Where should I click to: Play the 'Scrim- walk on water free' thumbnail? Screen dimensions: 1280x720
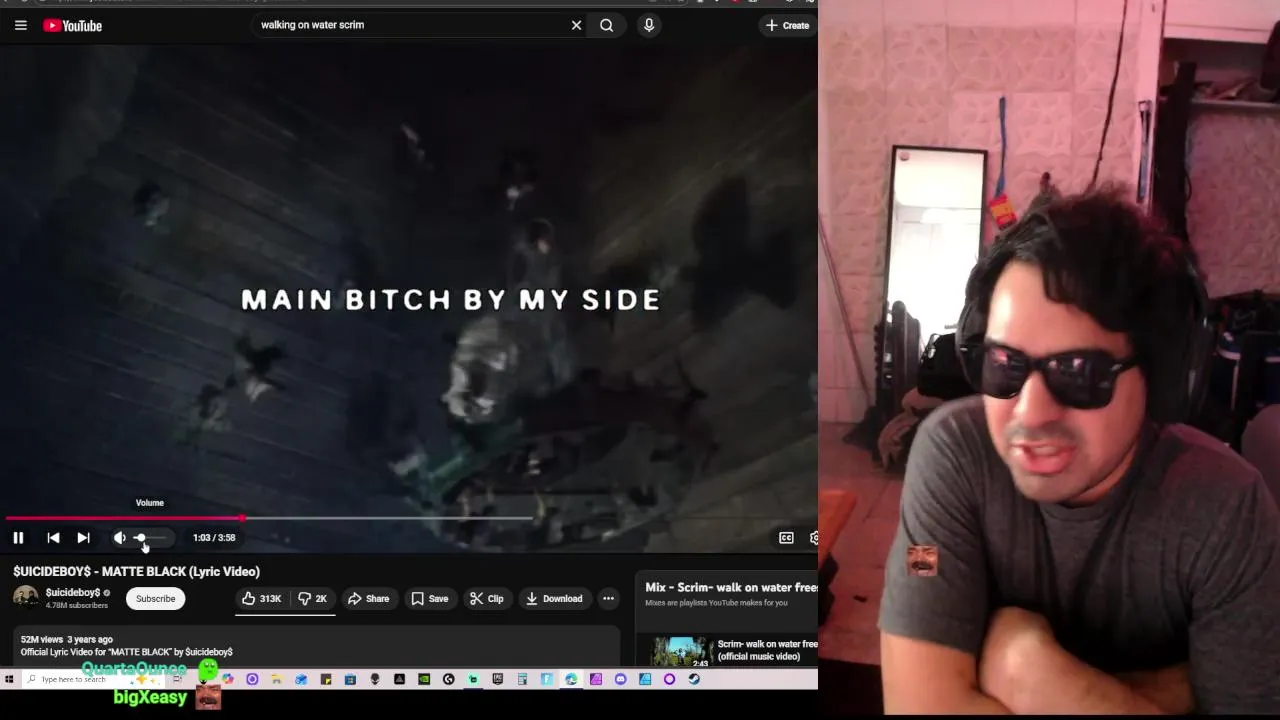(x=682, y=652)
